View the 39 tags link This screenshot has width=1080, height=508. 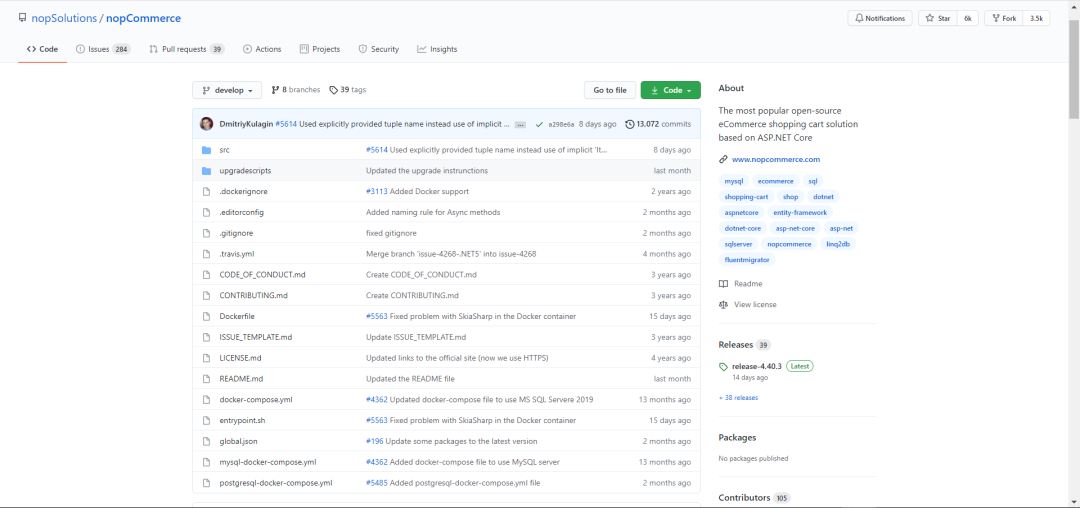347,89
